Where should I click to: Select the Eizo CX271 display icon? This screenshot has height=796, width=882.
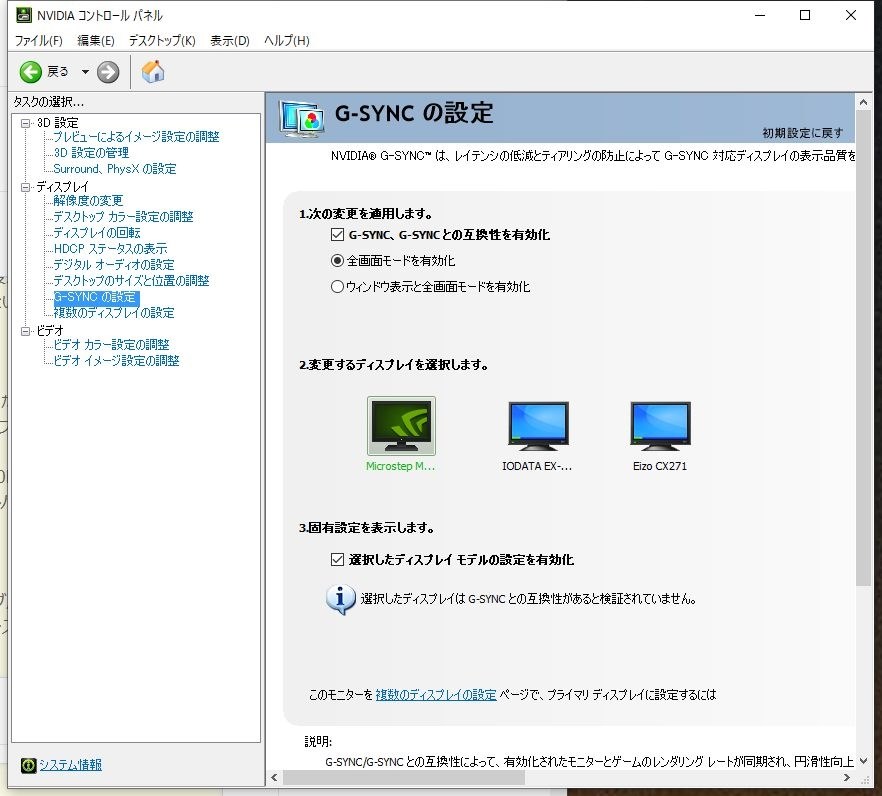[660, 426]
